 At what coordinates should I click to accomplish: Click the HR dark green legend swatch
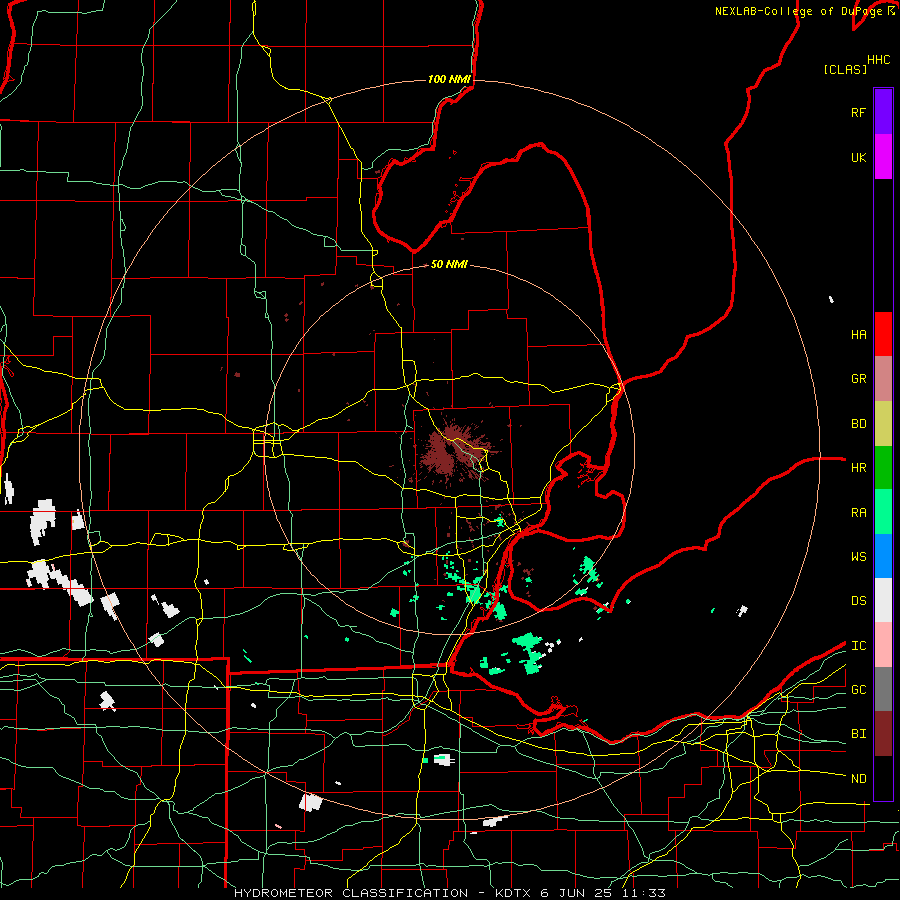point(883,467)
